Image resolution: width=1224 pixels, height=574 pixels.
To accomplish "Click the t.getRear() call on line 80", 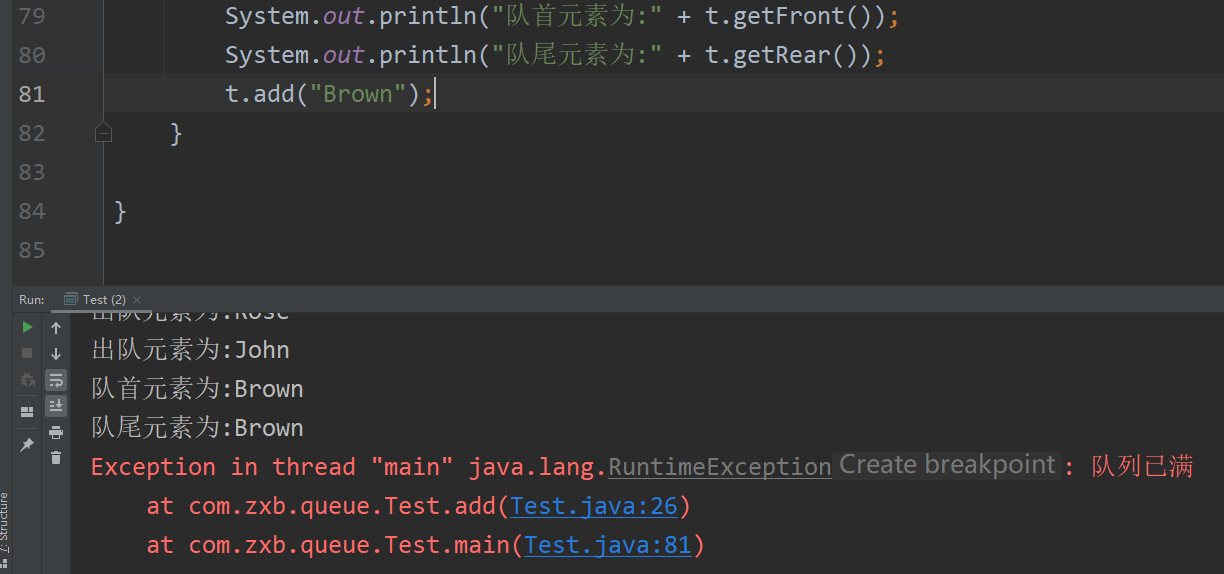I will [782, 55].
